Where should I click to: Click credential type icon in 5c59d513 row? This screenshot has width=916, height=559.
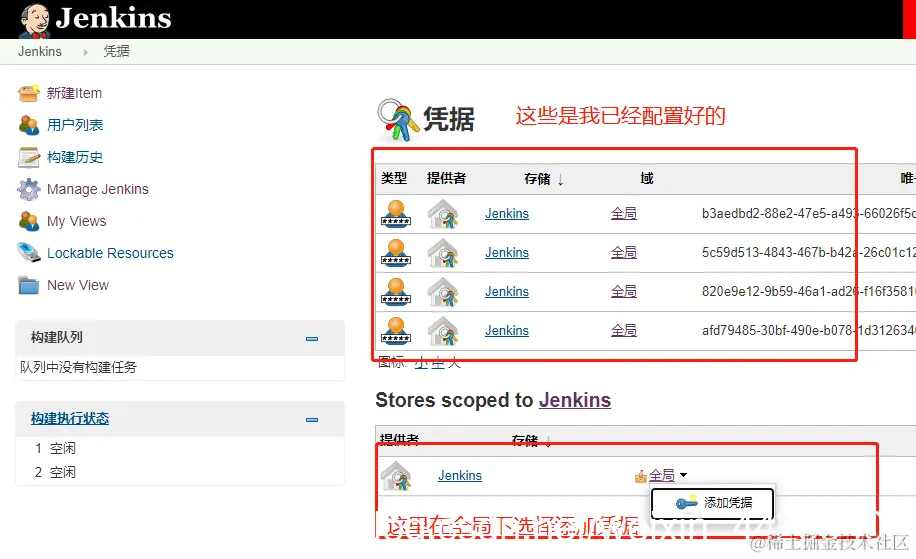point(395,253)
